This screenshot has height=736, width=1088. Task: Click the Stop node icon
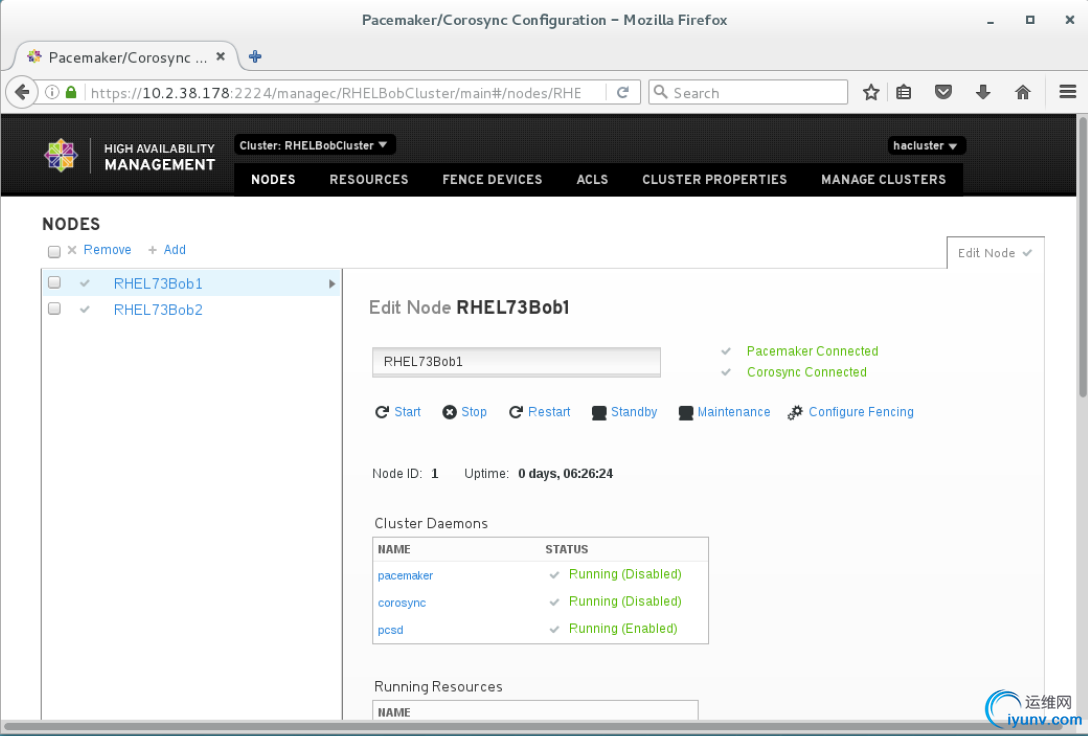pos(450,412)
